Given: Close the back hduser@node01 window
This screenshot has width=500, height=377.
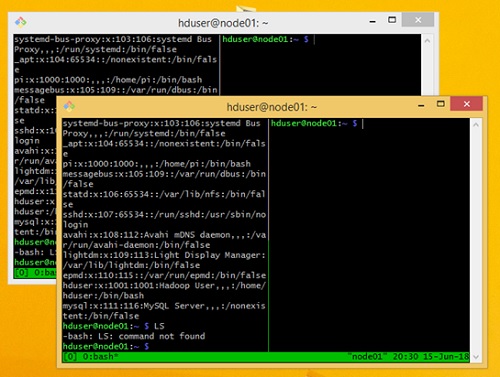Looking at the screenshot, I should [x=418, y=20].
